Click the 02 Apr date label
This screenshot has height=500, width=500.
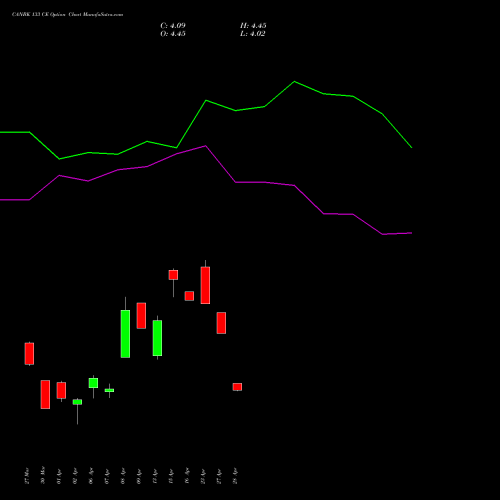click(75, 476)
